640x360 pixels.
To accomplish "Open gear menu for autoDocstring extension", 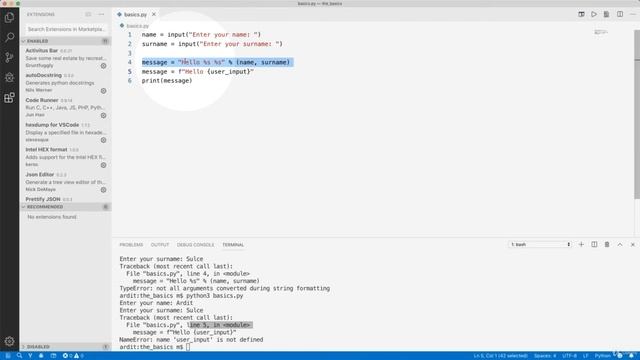I will click(104, 91).
